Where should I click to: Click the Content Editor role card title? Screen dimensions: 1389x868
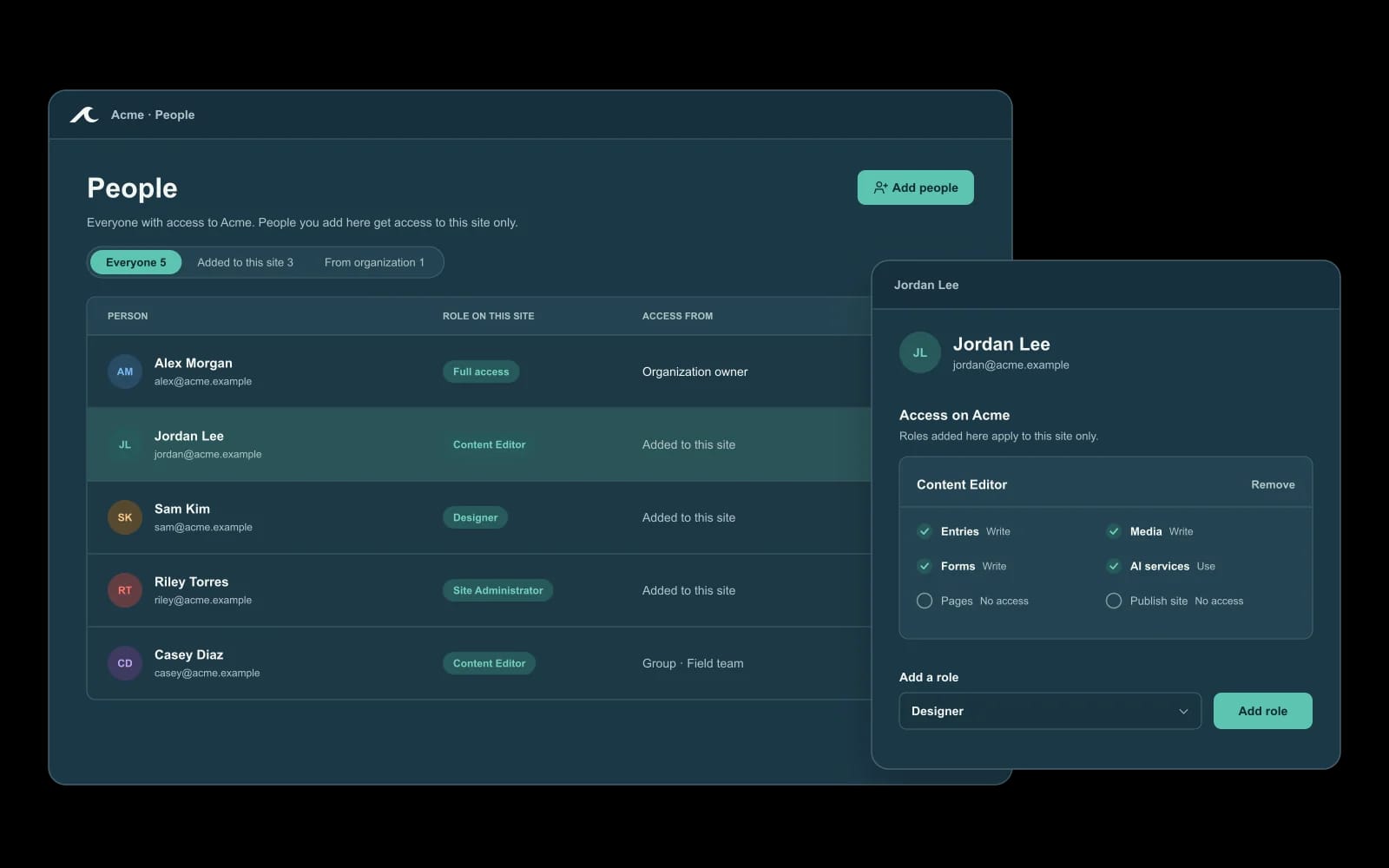coord(962,484)
